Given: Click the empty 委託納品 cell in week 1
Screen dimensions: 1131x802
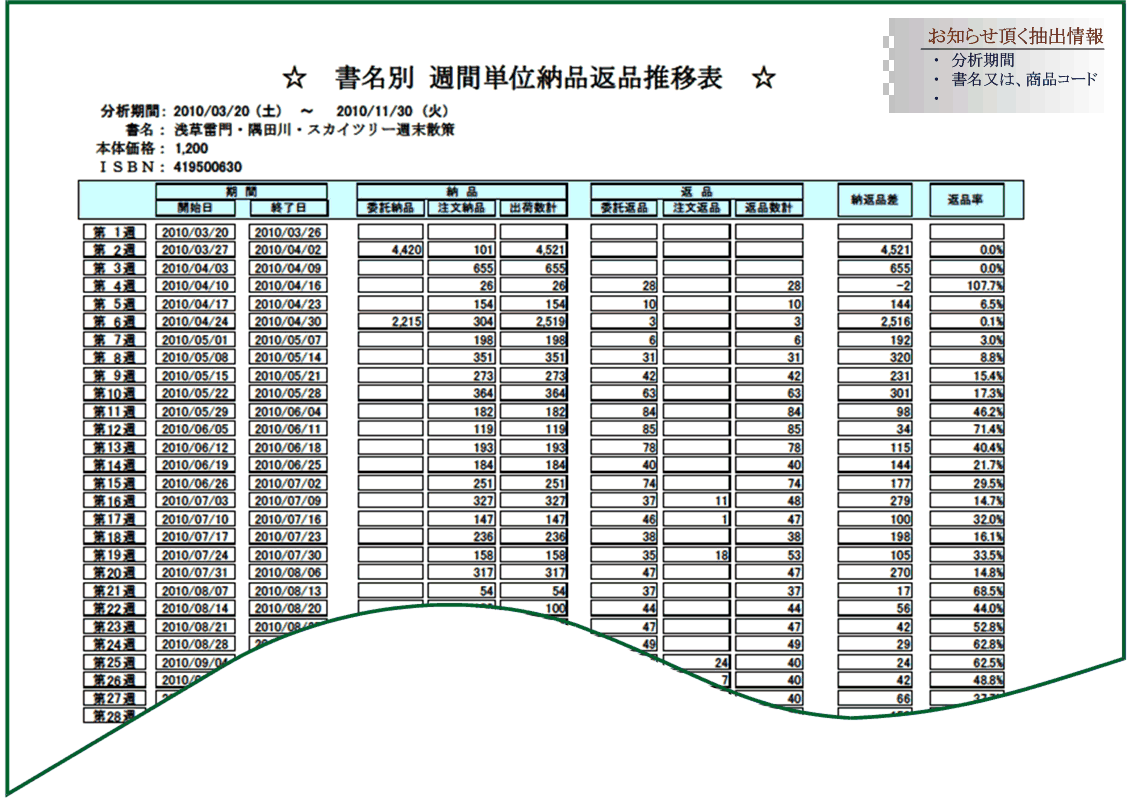Looking at the screenshot, I should pos(390,232).
